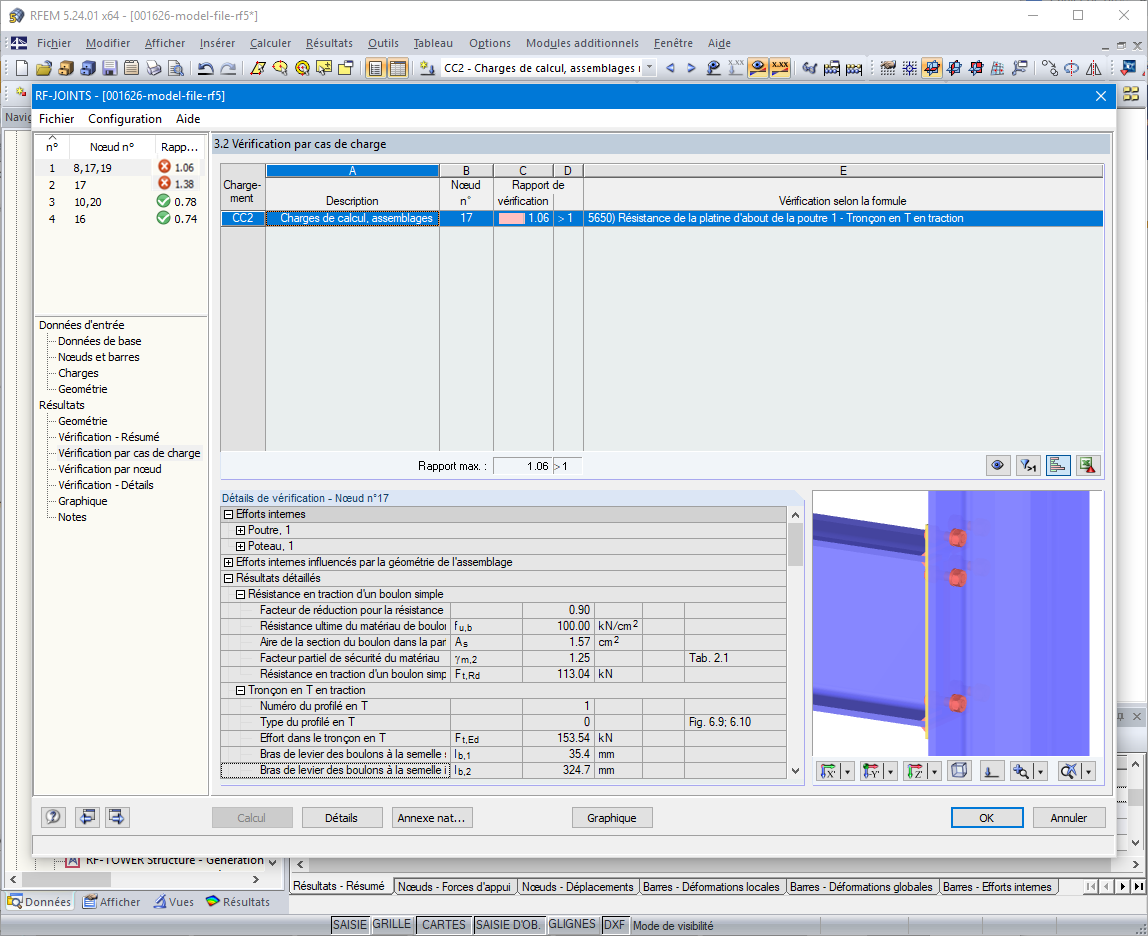The width and height of the screenshot is (1148, 936).
Task: Click the rotate tool icon in toolbar
Action: tap(1071, 68)
